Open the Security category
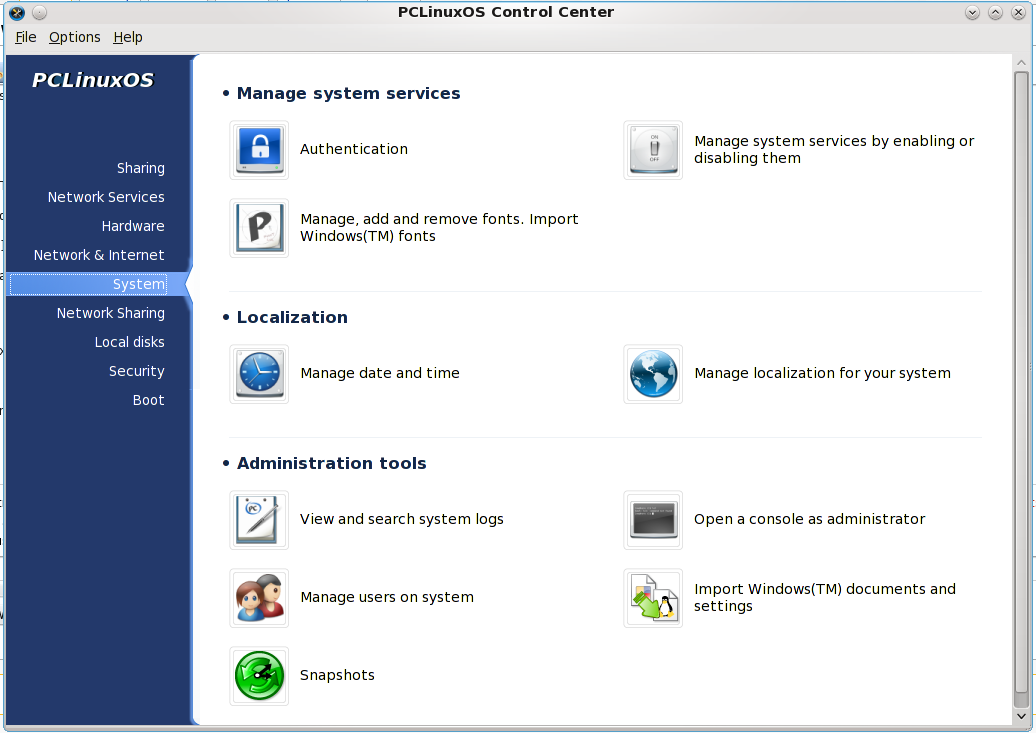 (137, 371)
